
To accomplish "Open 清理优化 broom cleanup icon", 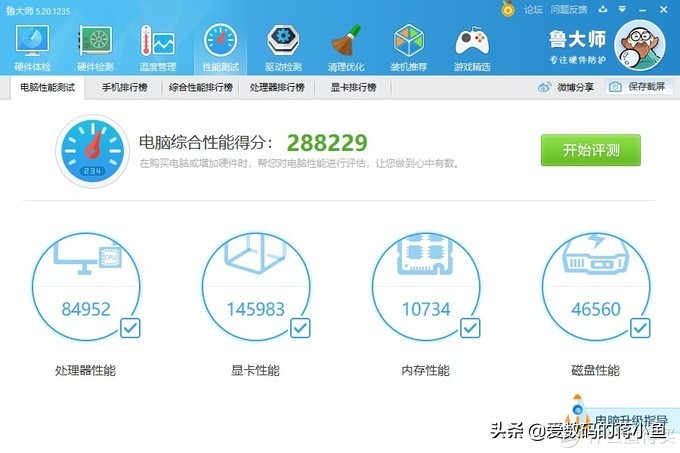I will [346, 48].
